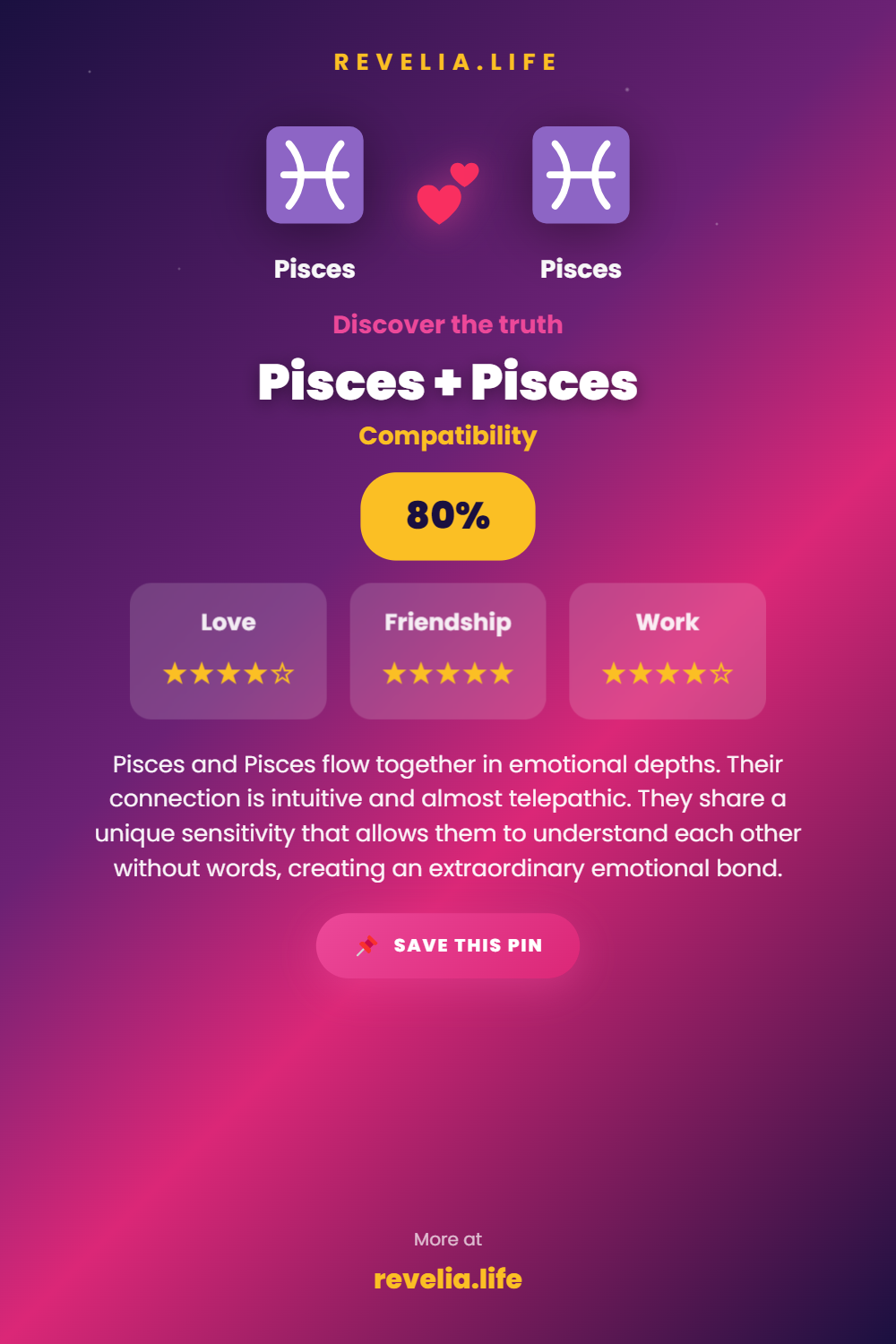Click the Discover the truth tagline
Viewport: 896px width, 1344px height.
click(448, 324)
